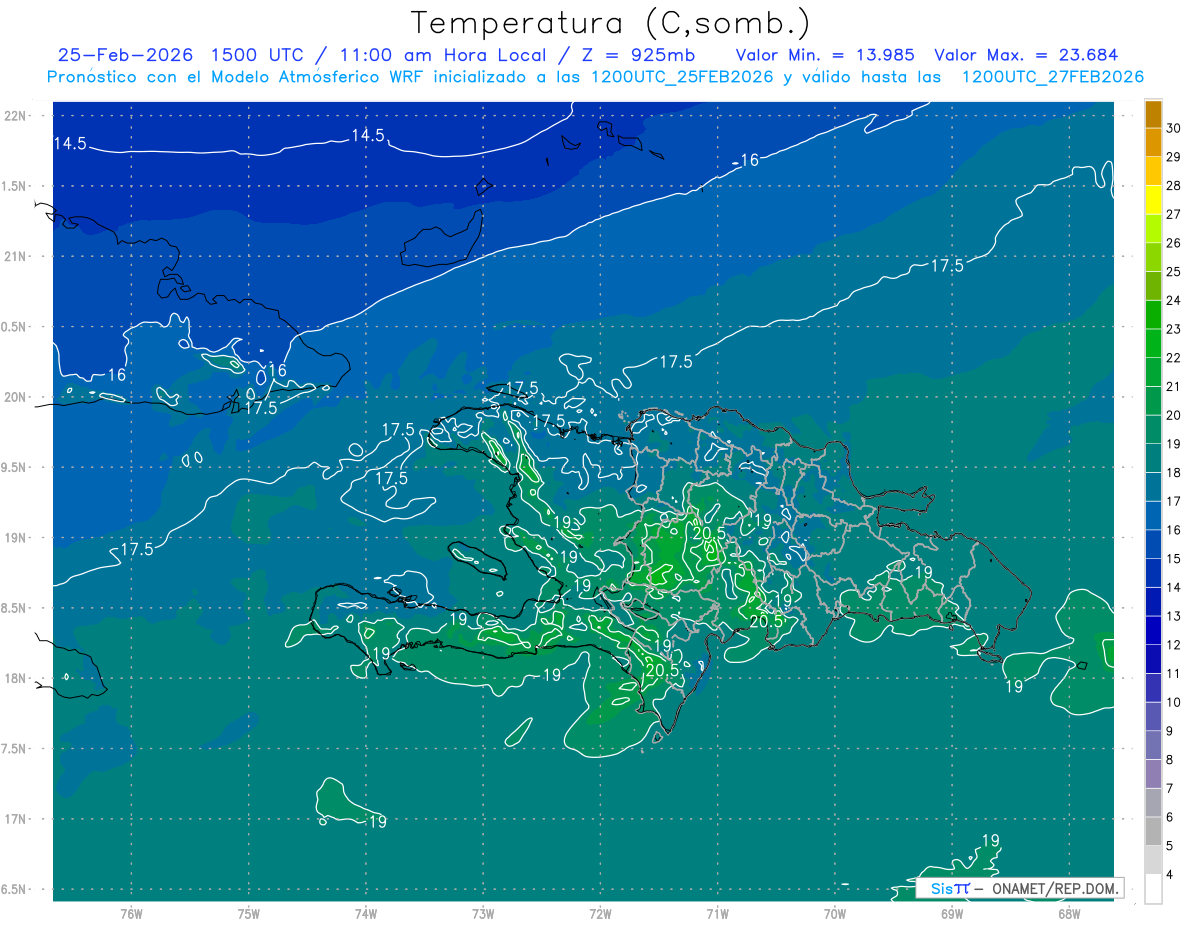
Task: Select the '69W' longitude label
Action: pyautogui.click(x=952, y=913)
